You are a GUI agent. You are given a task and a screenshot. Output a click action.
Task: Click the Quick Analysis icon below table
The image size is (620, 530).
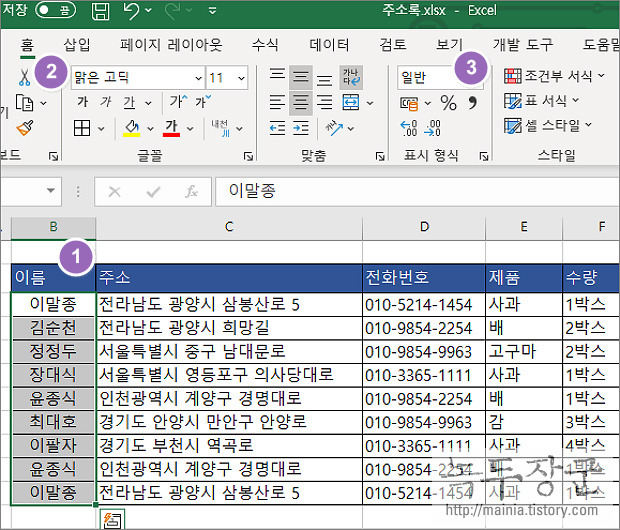point(113,519)
